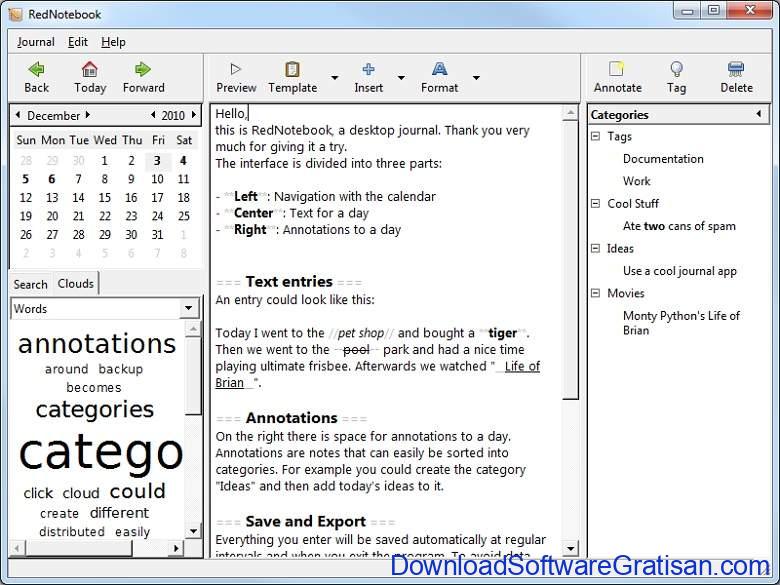Click the Annotate note icon
Viewport: 780px width, 585px height.
[x=617, y=69]
